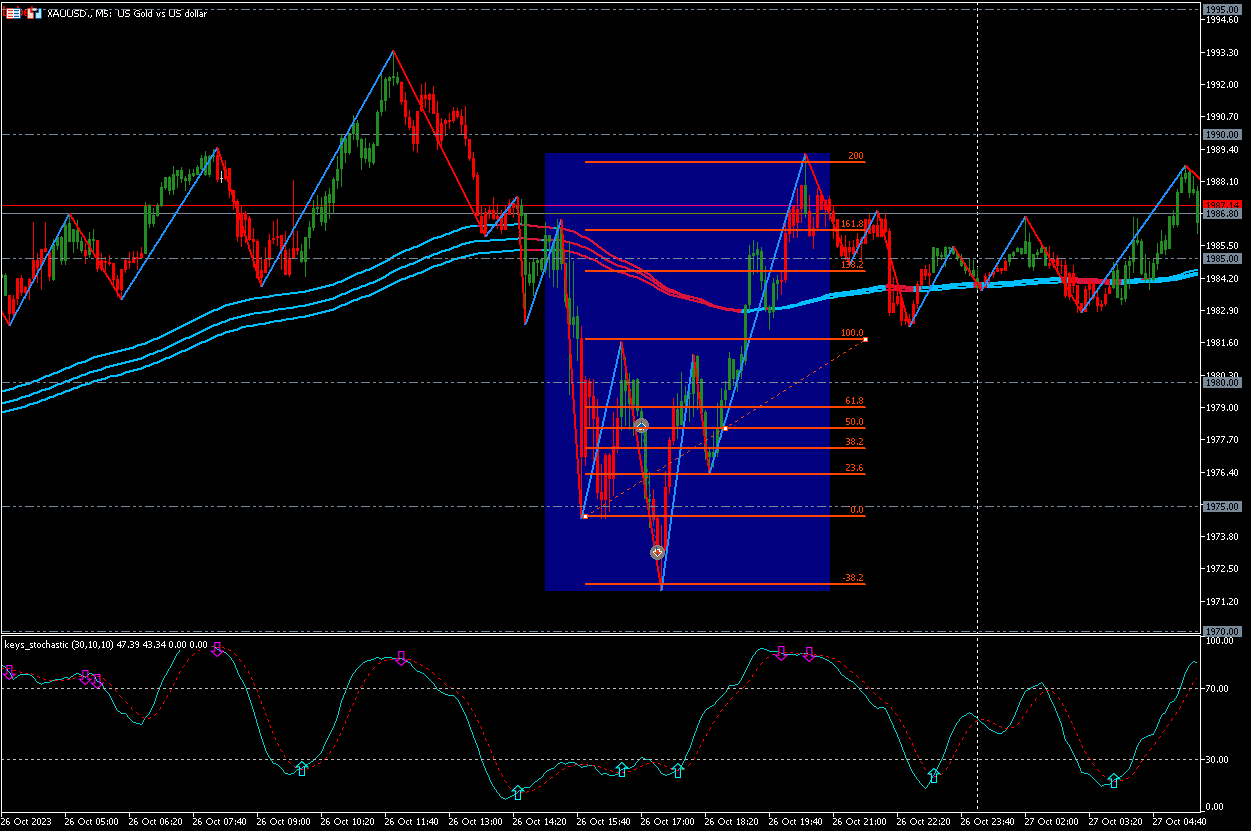Click the 1975.00 price level label on the axis

[1222, 507]
